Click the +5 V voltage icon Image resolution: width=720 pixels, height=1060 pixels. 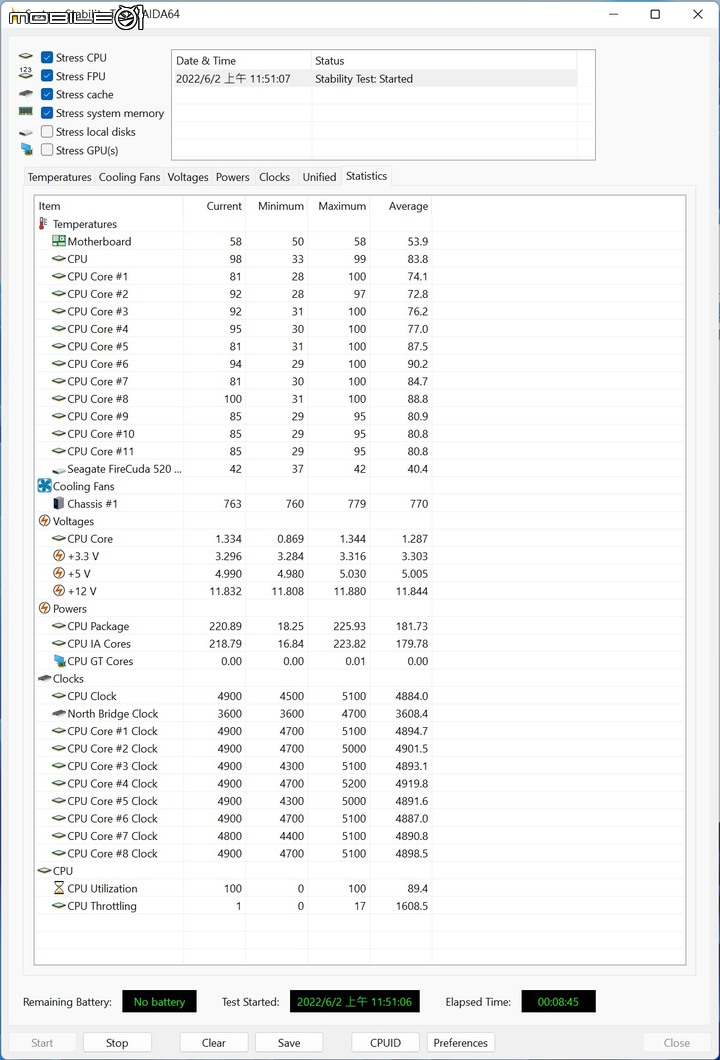point(59,573)
